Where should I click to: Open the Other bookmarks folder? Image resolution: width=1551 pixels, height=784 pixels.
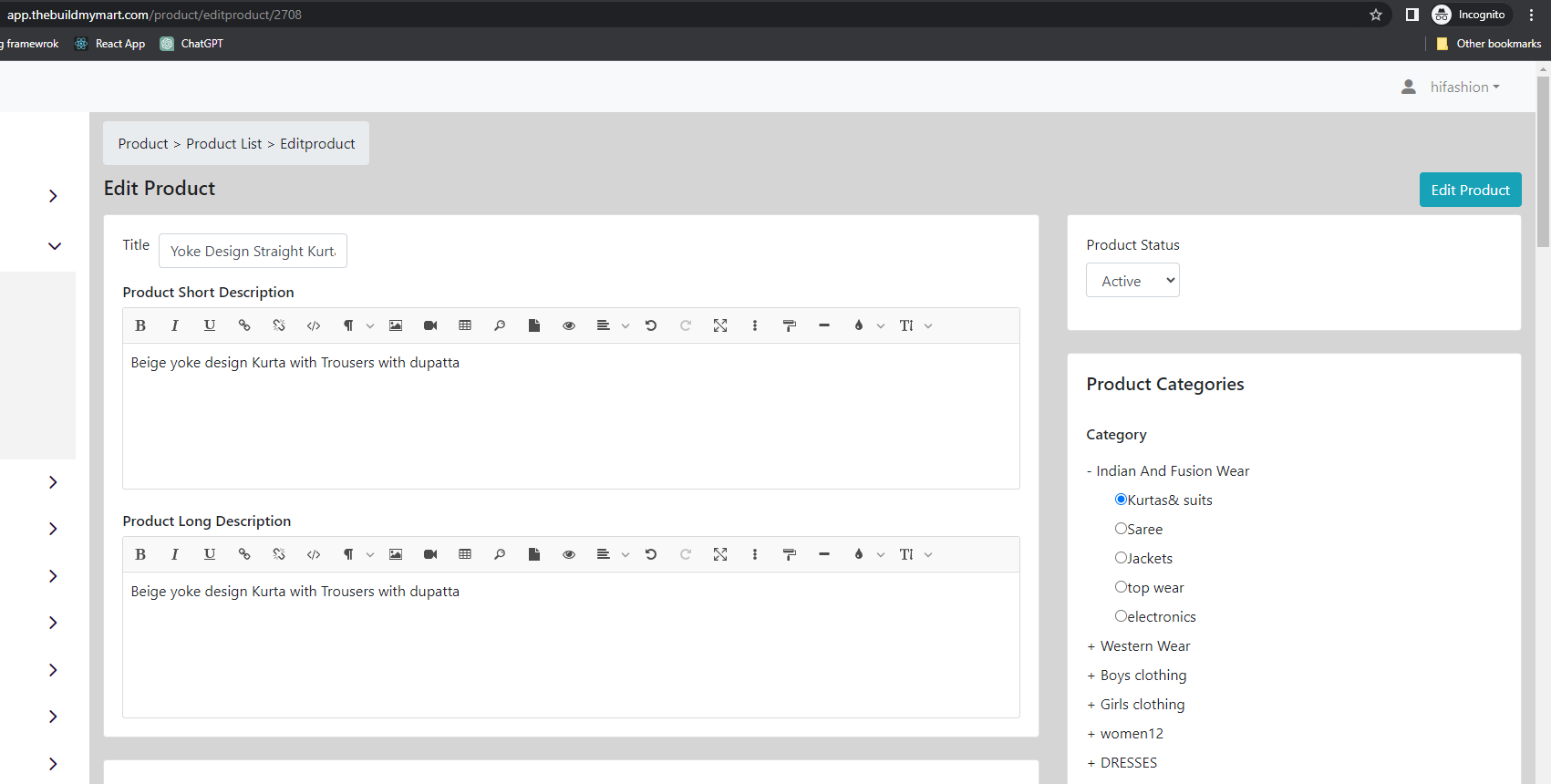[x=1488, y=44]
